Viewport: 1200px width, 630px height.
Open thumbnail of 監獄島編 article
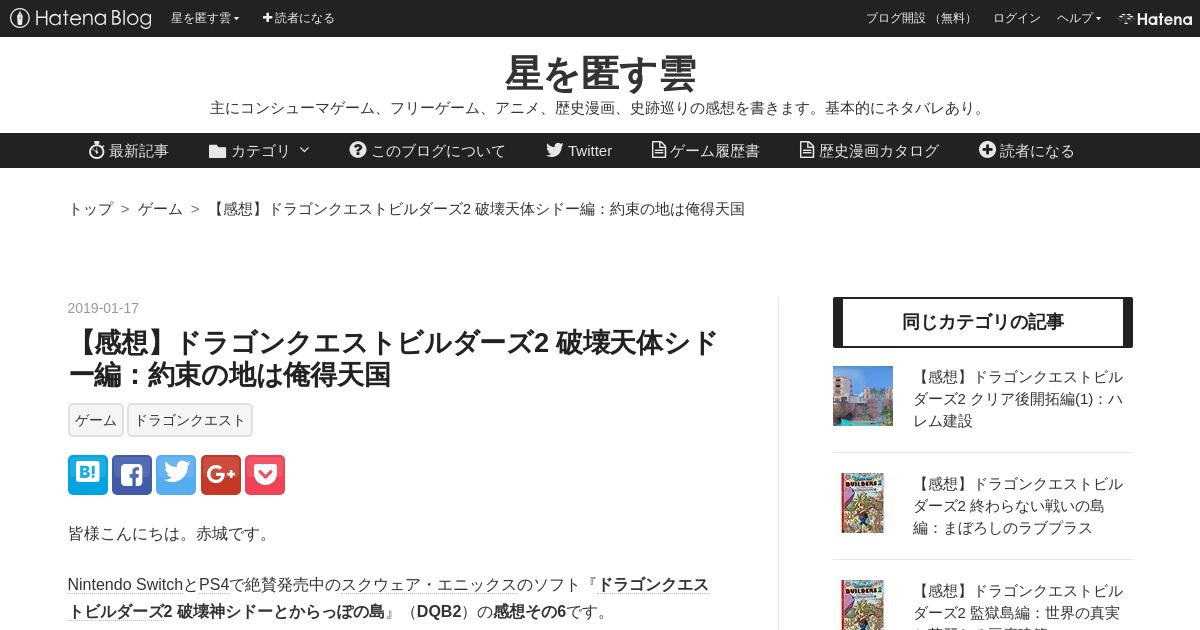[863, 605]
